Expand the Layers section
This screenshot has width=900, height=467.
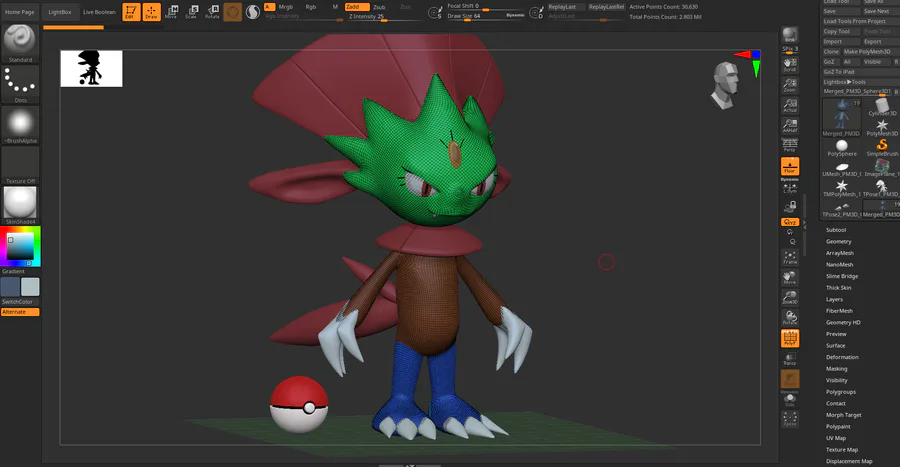coord(834,299)
